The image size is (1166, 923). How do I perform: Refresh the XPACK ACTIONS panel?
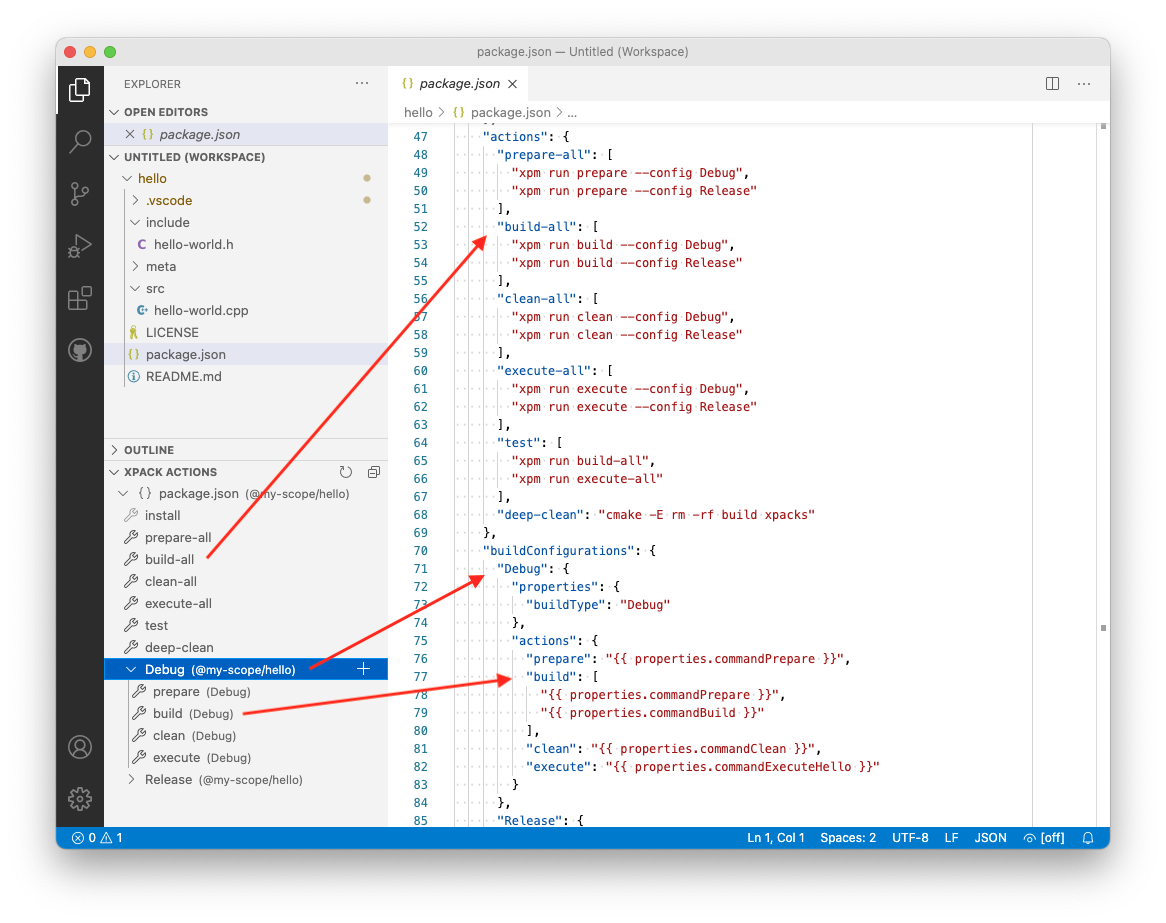coord(346,471)
